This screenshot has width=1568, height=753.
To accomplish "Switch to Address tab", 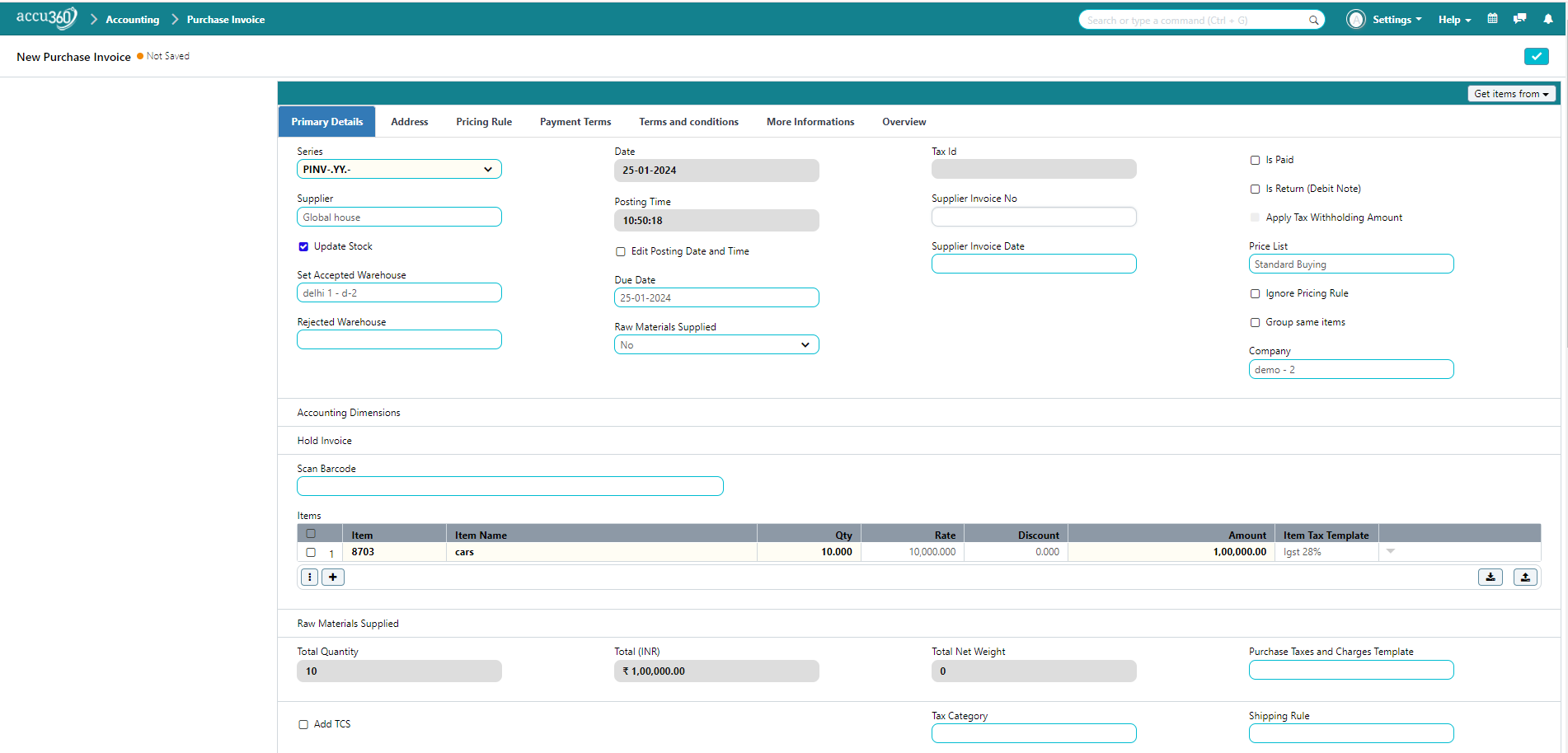I will coord(409,122).
